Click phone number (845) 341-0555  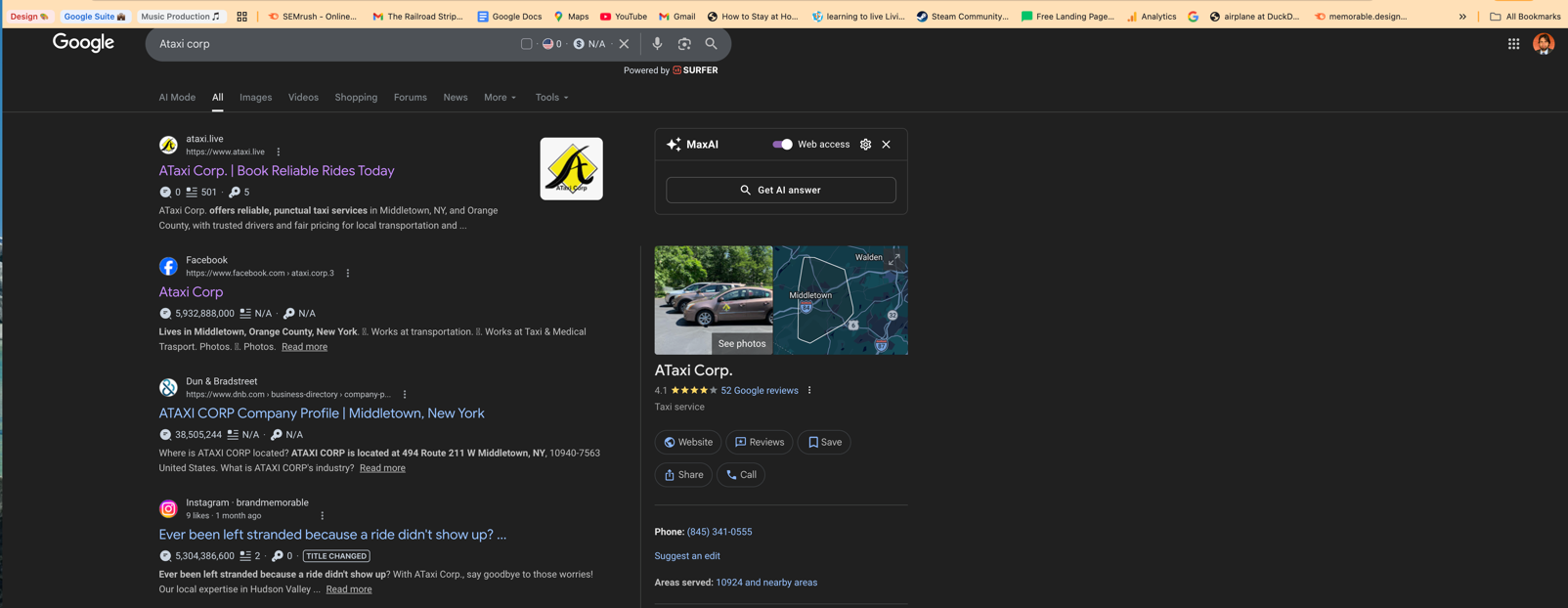719,532
